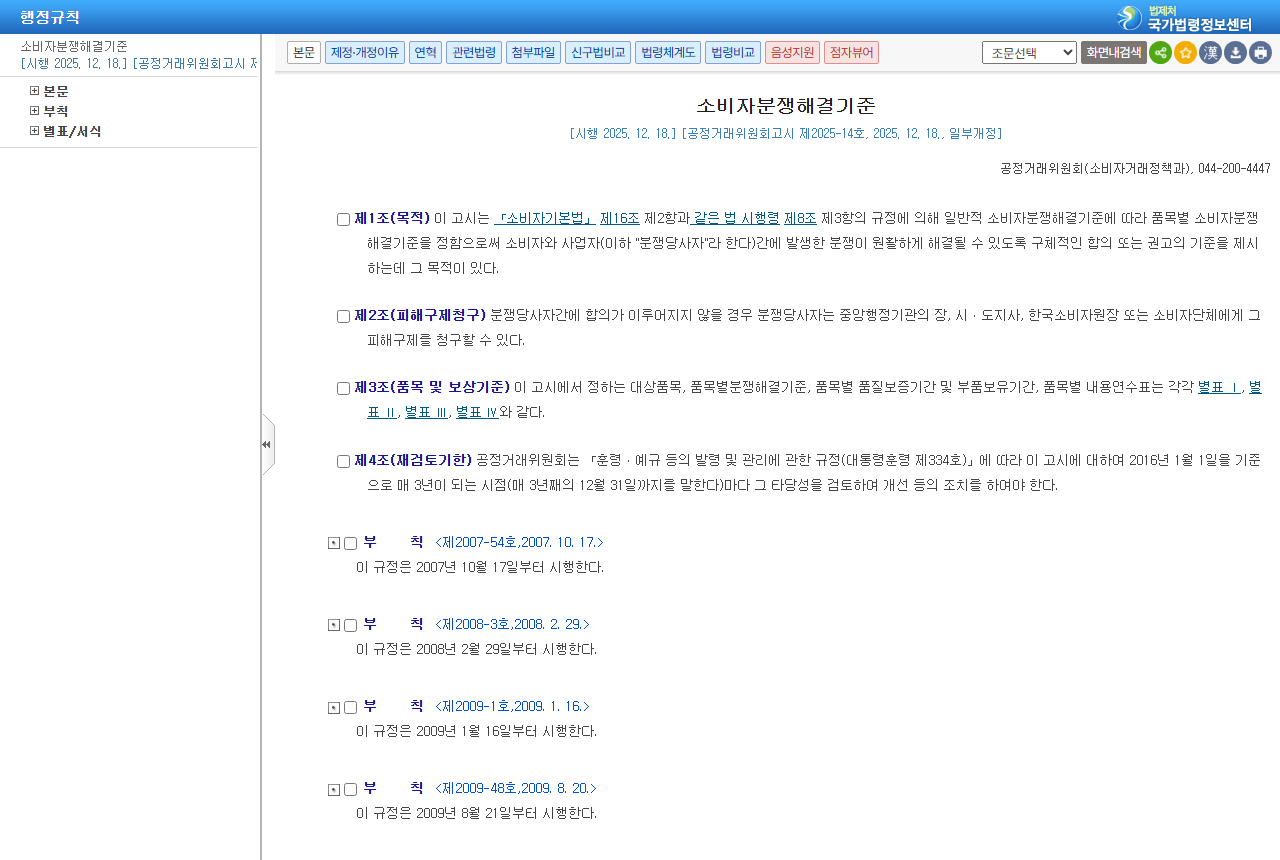This screenshot has width=1280, height=860.
Task: Open the 조문선택 dropdown
Action: click(x=1029, y=53)
